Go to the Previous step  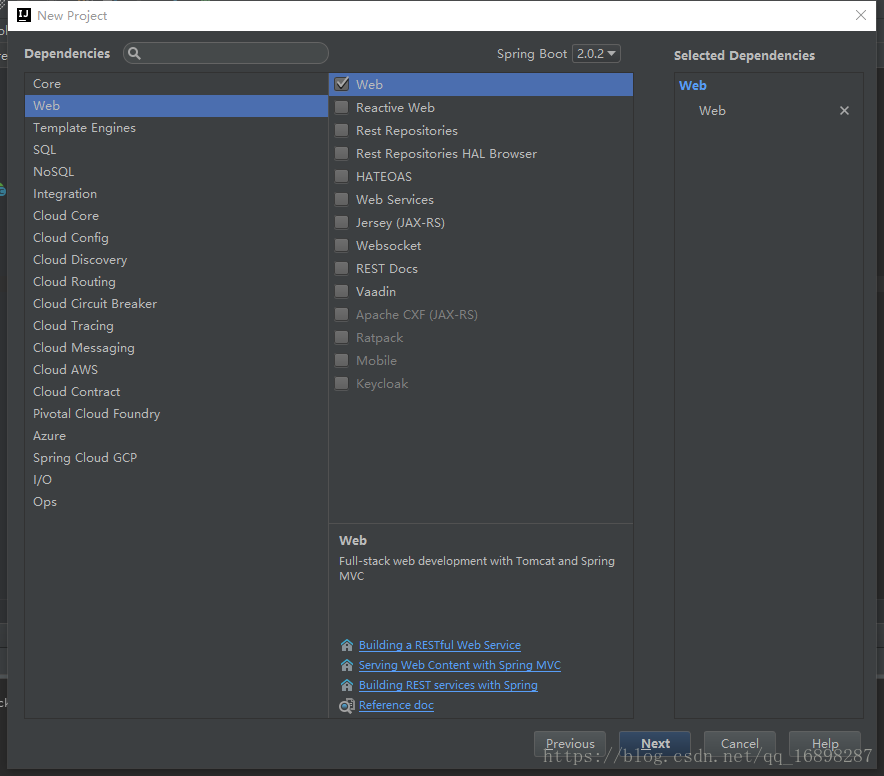click(x=569, y=743)
